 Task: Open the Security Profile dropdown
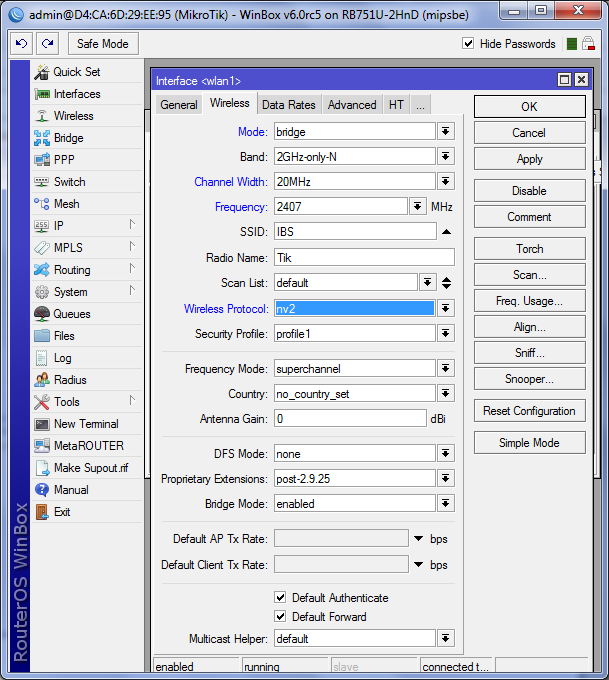pyautogui.click(x=445, y=334)
